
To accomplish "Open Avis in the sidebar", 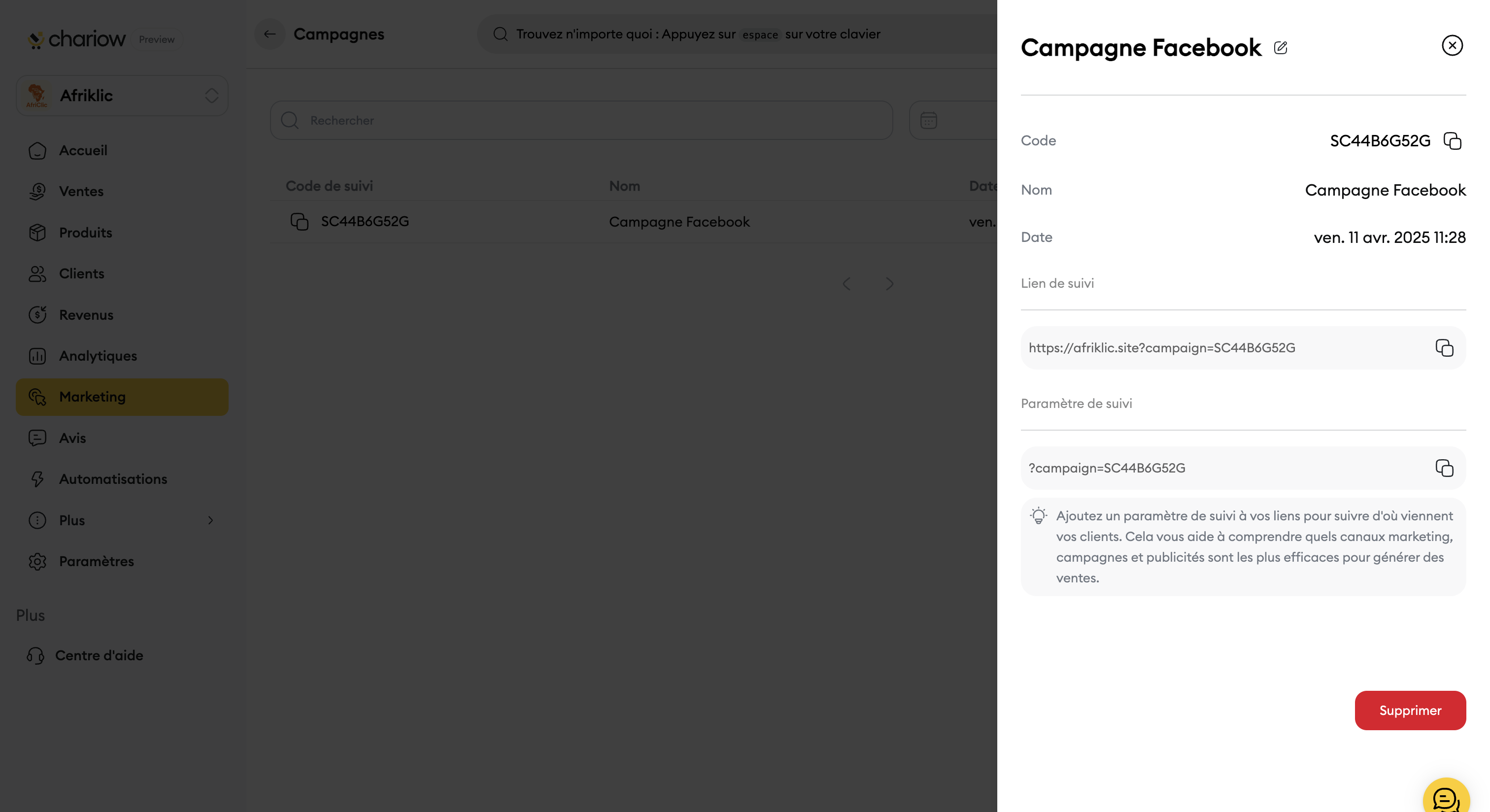I will click(122, 438).
